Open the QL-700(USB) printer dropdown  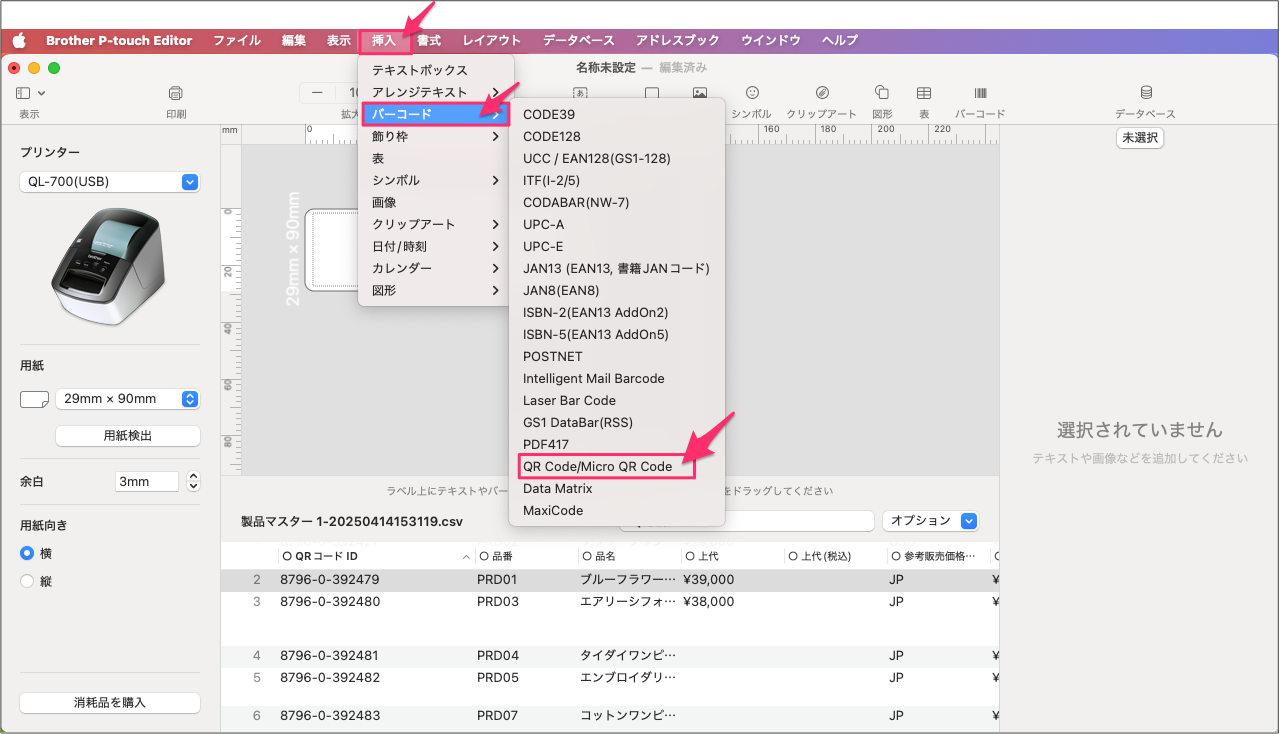tap(110, 182)
